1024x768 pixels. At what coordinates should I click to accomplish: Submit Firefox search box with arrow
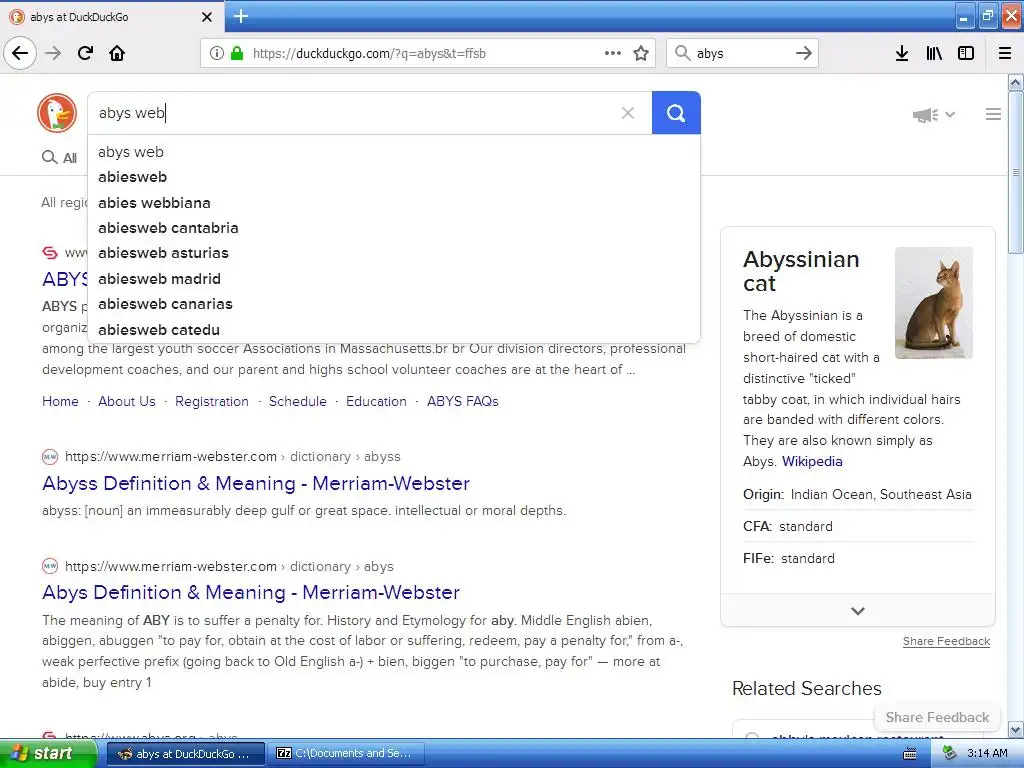[x=804, y=53]
